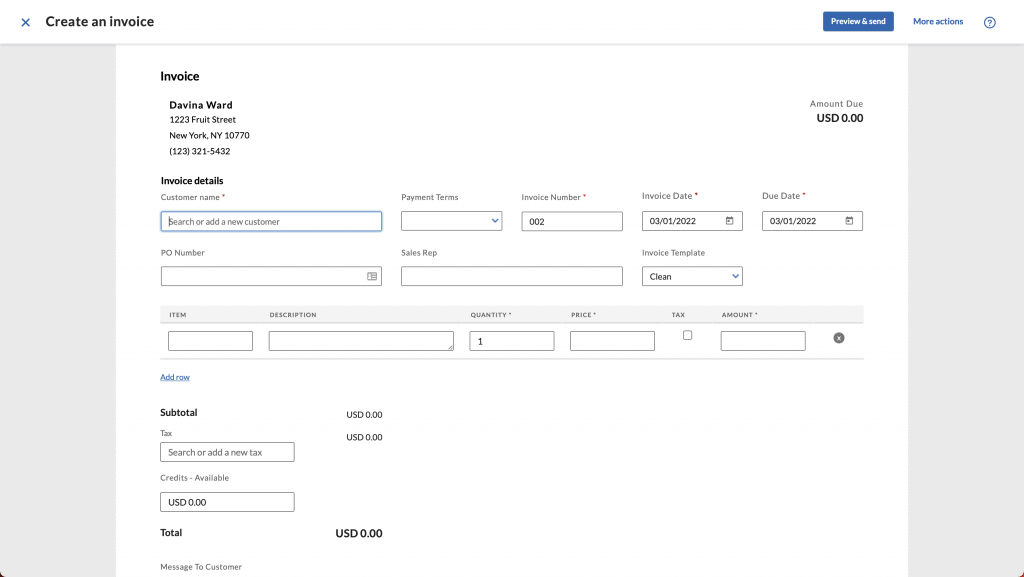Click into the PO Number field

point(271,276)
